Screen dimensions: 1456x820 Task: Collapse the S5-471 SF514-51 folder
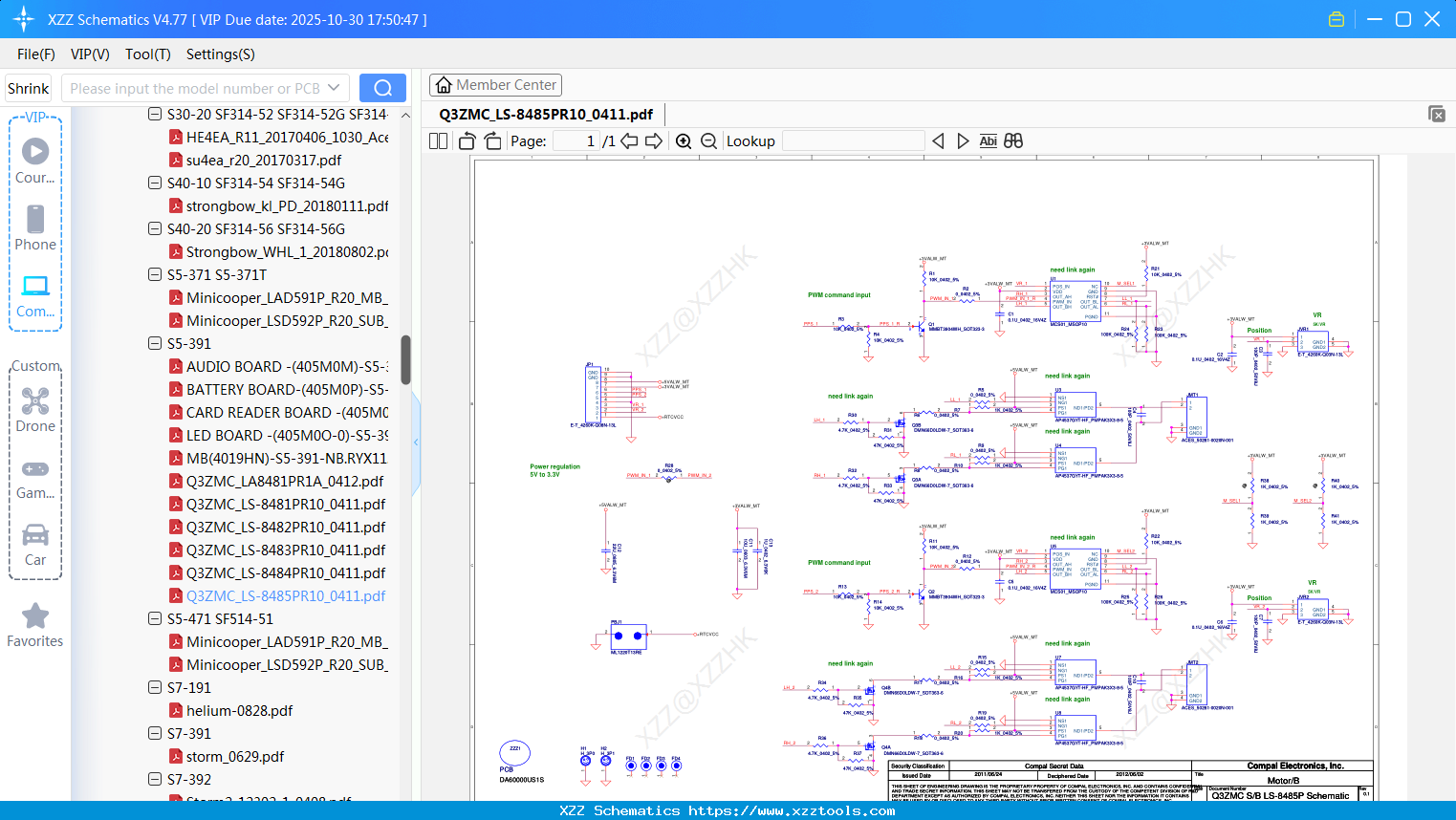pyautogui.click(x=155, y=618)
